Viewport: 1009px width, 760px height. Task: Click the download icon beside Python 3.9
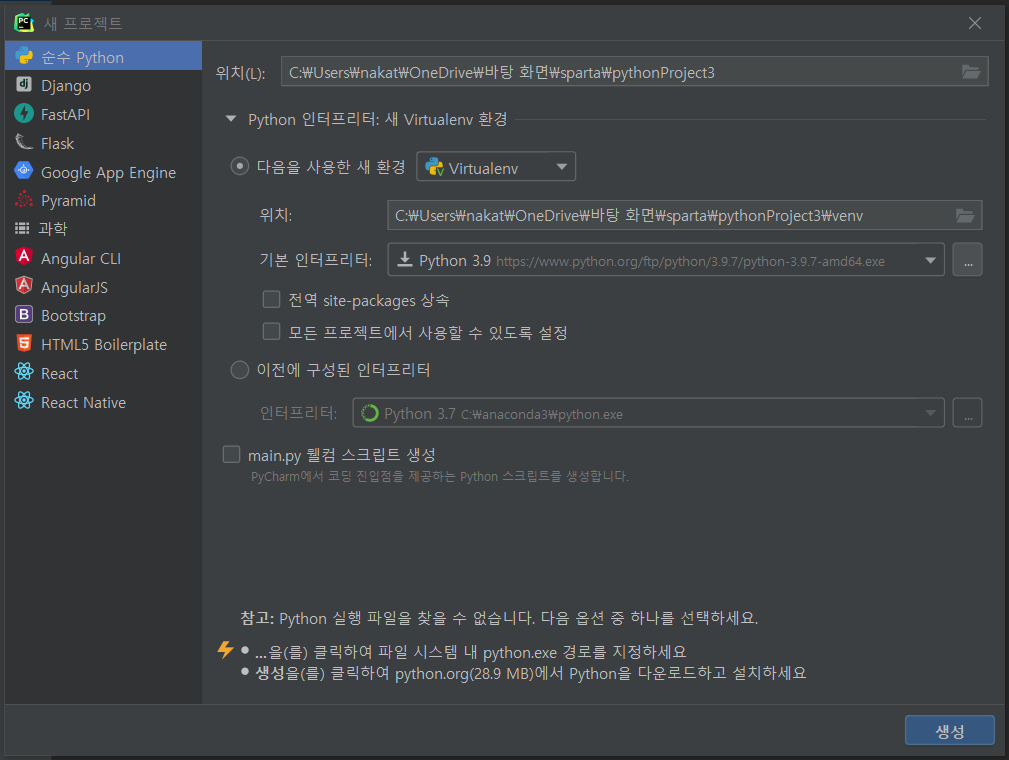point(405,259)
